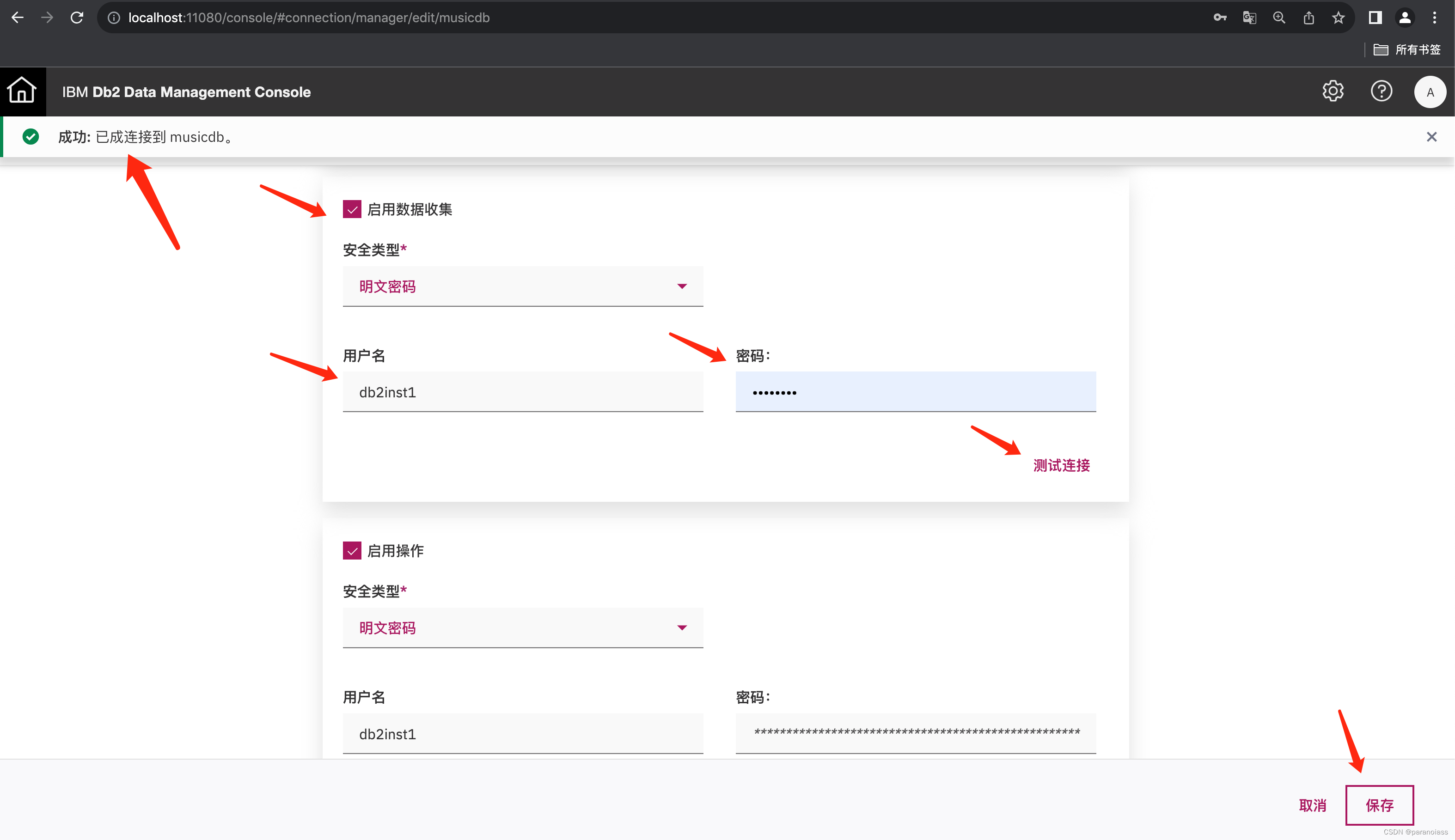This screenshot has height=840, width=1455.
Task: Open the user avatar menu labeled A
Action: coord(1430,91)
